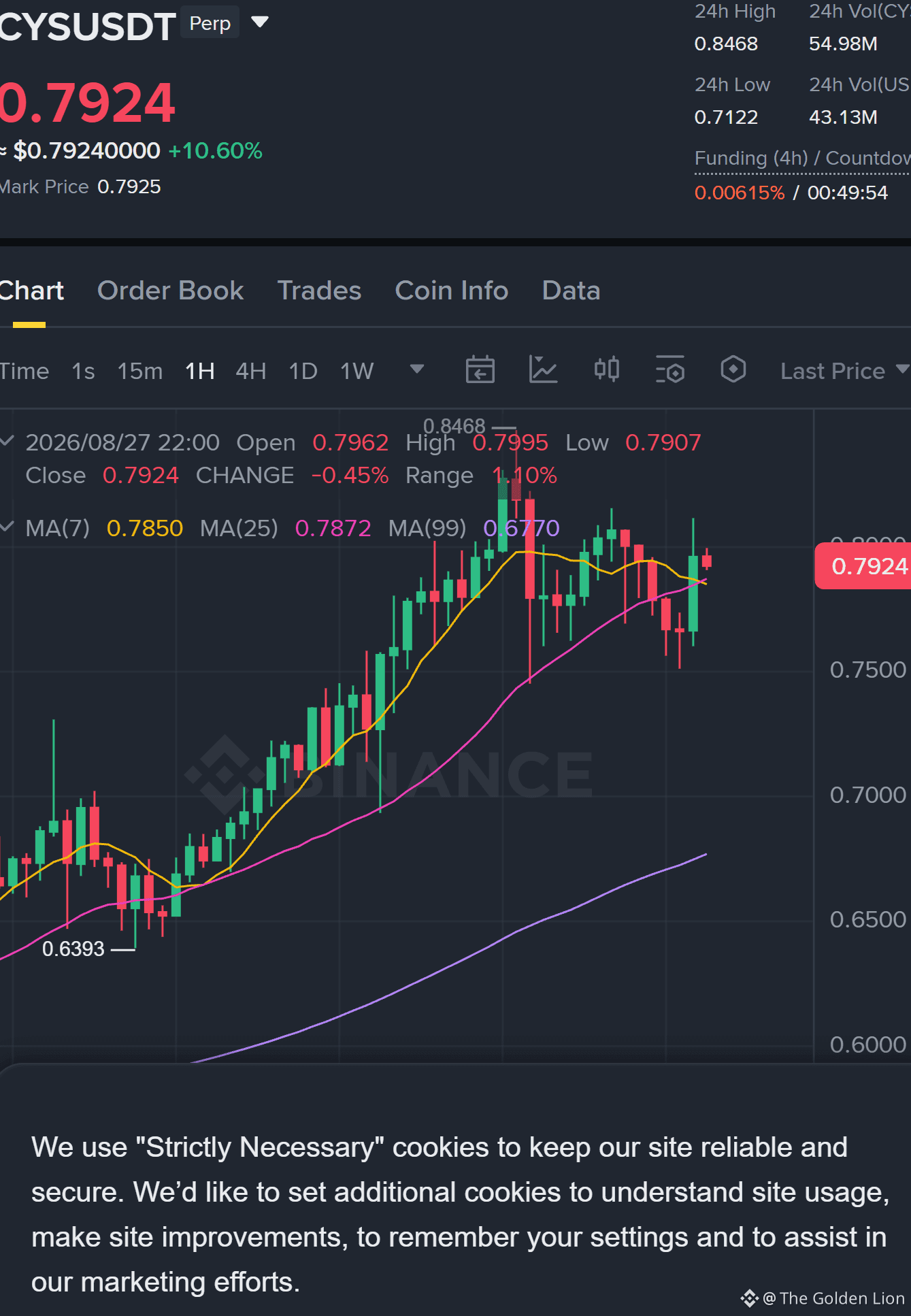
Task: Open the chart settings gear-list icon
Action: tap(669, 370)
